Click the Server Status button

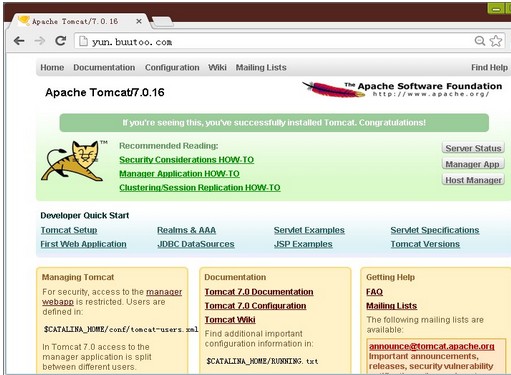(x=473, y=148)
